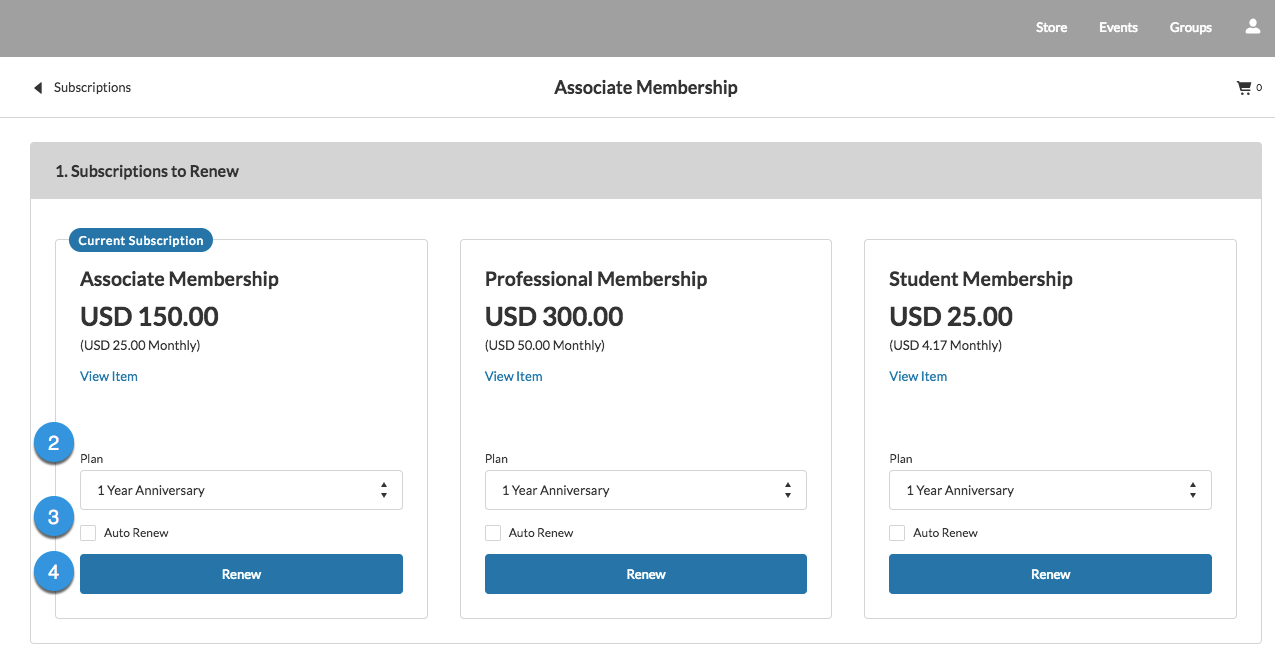Image resolution: width=1275 pixels, height=653 pixels.
Task: Click the numbered step badge 3
Action: click(53, 517)
